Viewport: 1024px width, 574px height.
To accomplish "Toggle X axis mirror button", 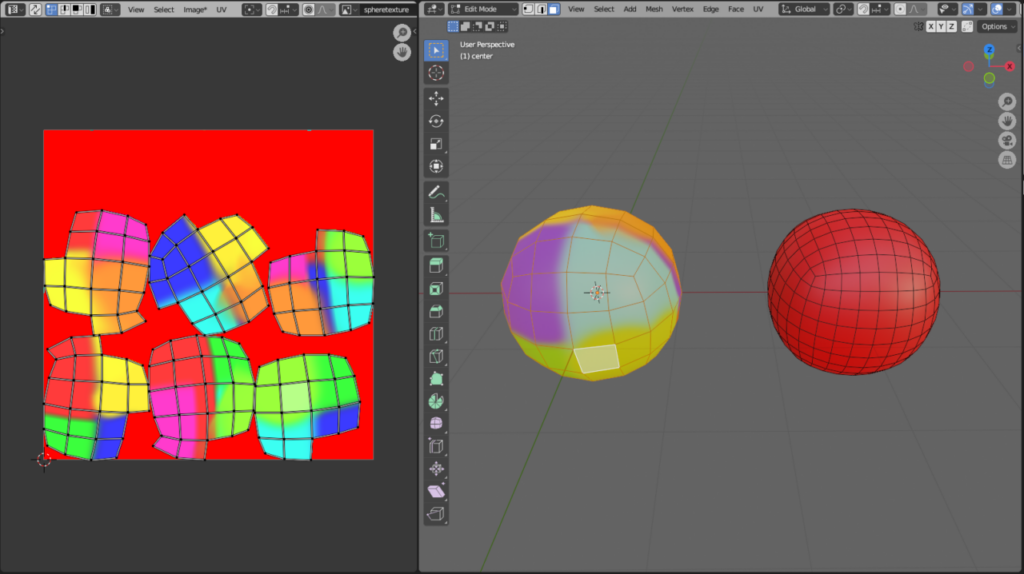I will (x=932, y=26).
